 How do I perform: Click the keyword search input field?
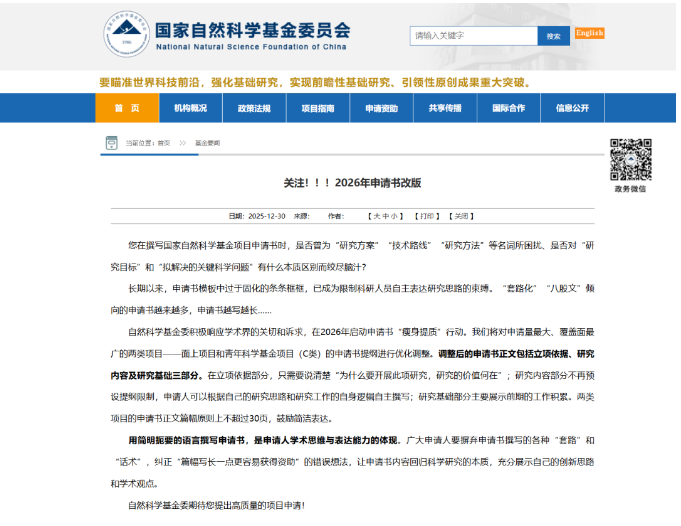point(473,36)
